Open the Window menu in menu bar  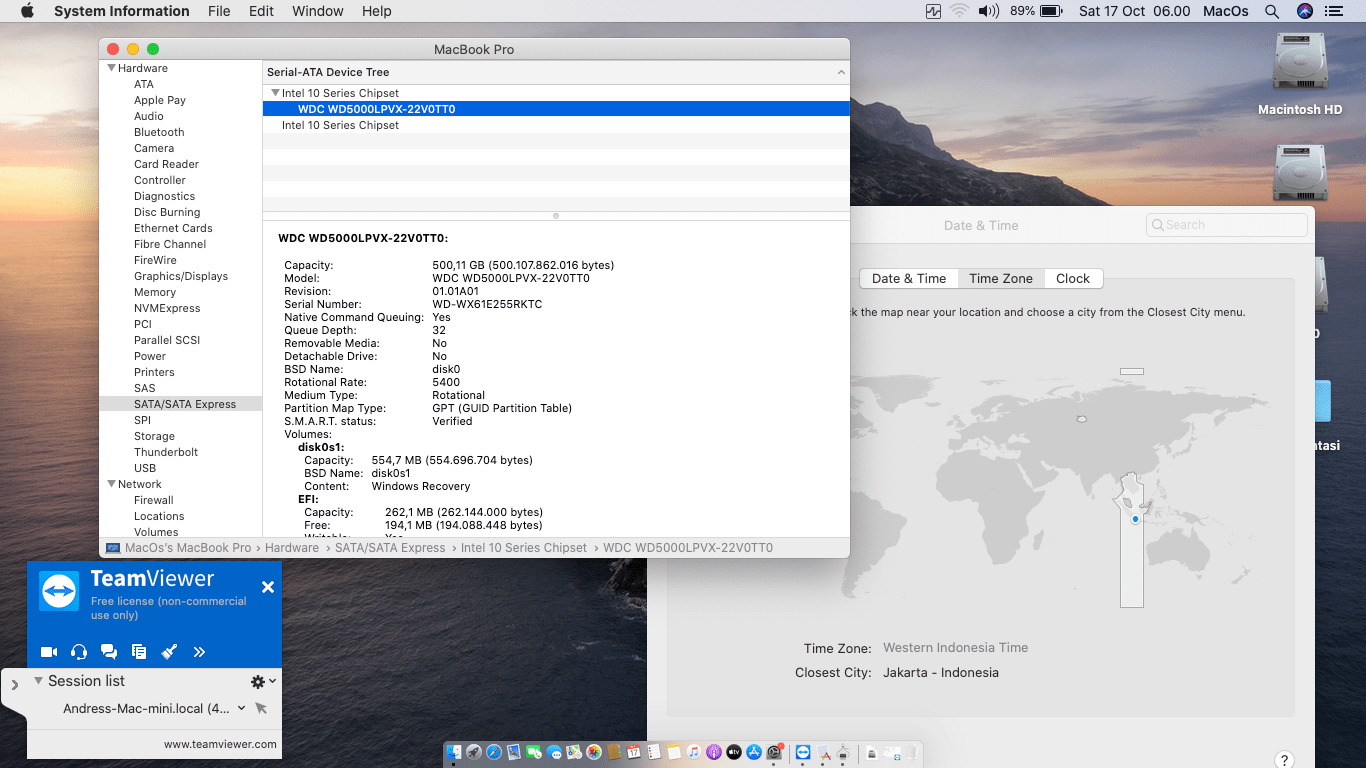(317, 11)
